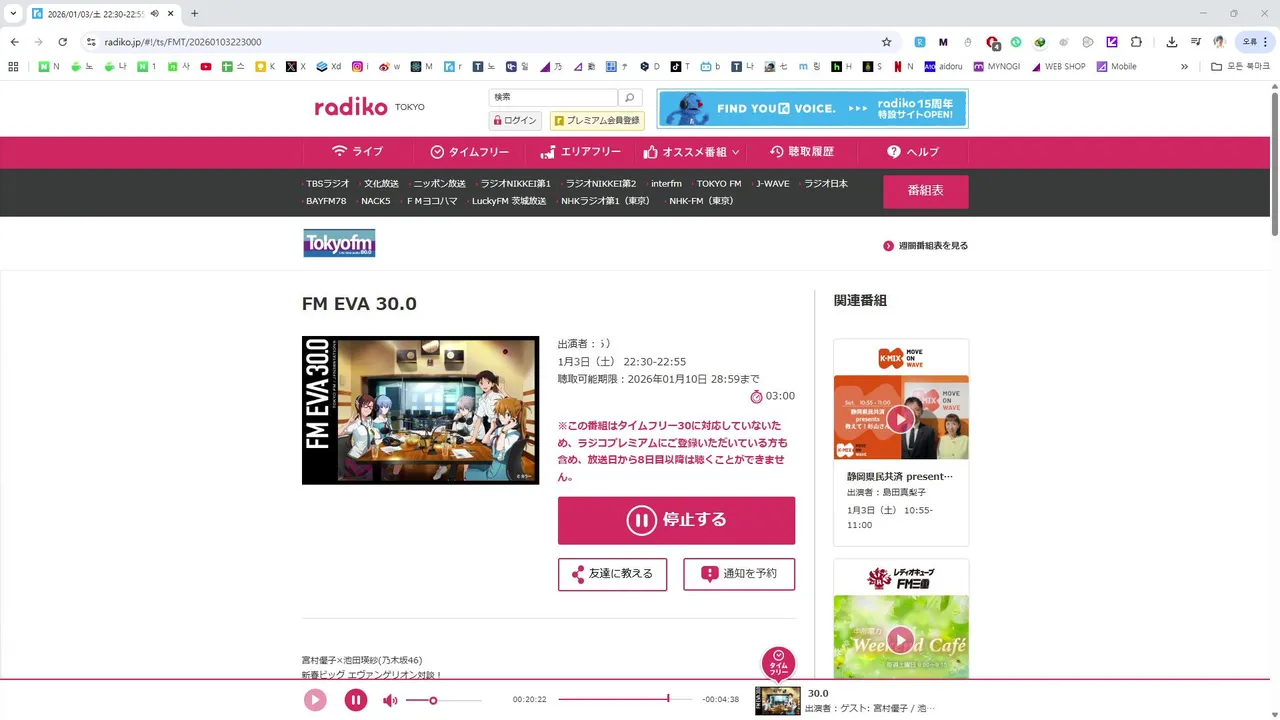Share via 友達に教える button
The image size is (1280, 720).
(x=612, y=574)
